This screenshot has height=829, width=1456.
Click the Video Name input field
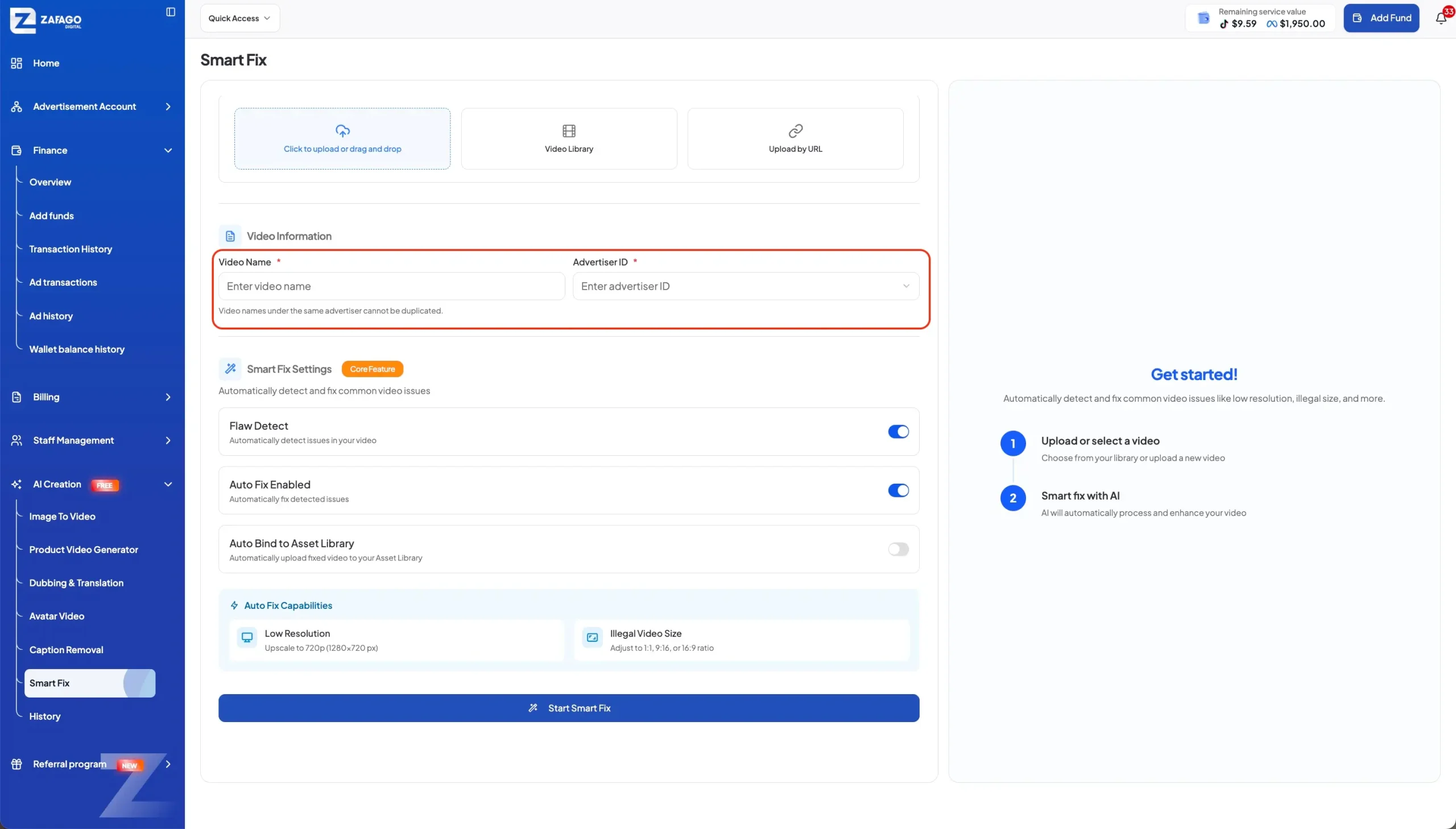tap(391, 286)
